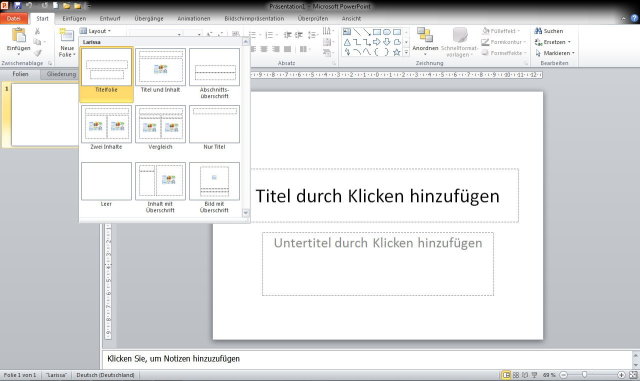Screen dimensions: 640x381
Task: Click the title placeholder on the slide
Action: (x=378, y=196)
